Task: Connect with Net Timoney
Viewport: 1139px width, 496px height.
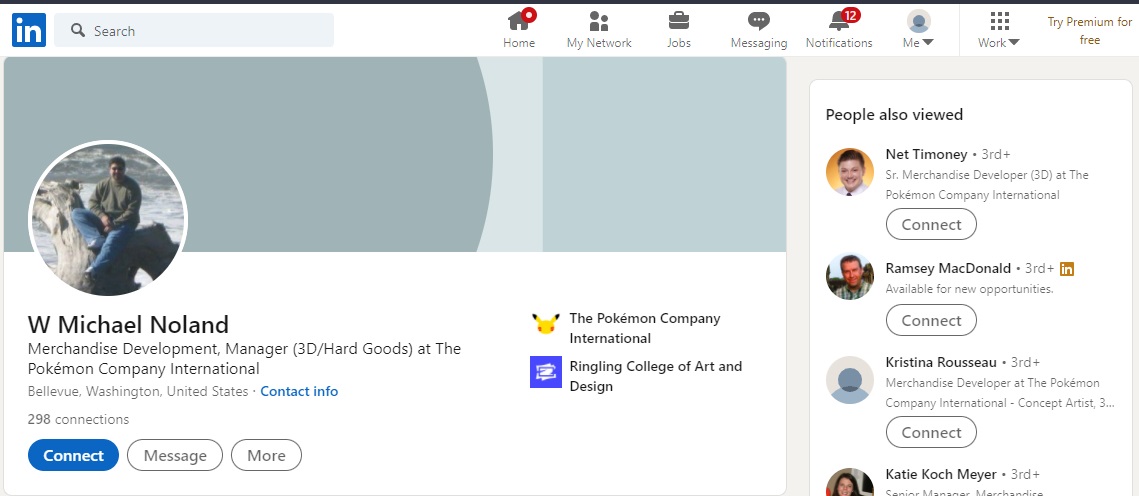Action: (x=931, y=224)
